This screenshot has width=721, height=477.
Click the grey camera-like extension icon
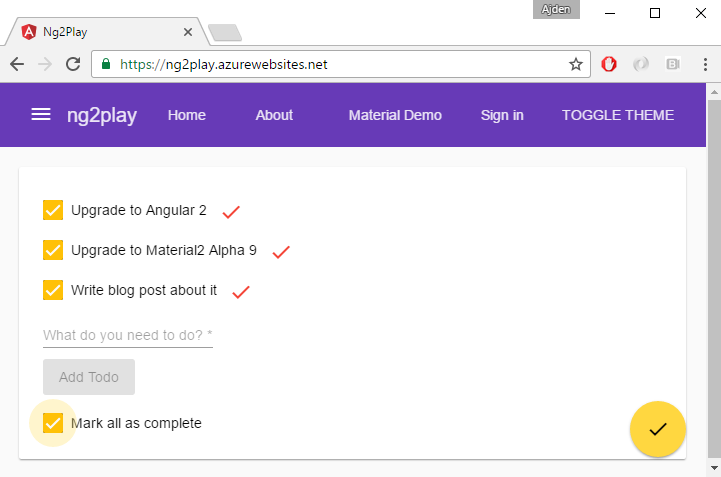[673, 64]
